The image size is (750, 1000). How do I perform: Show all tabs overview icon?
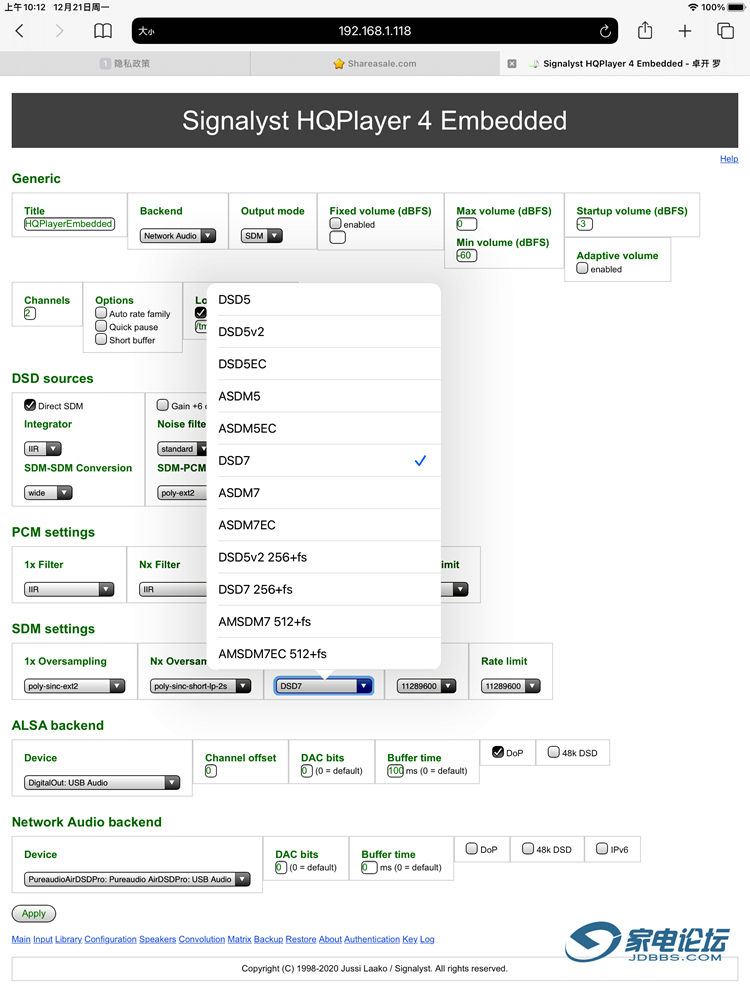click(x=725, y=31)
